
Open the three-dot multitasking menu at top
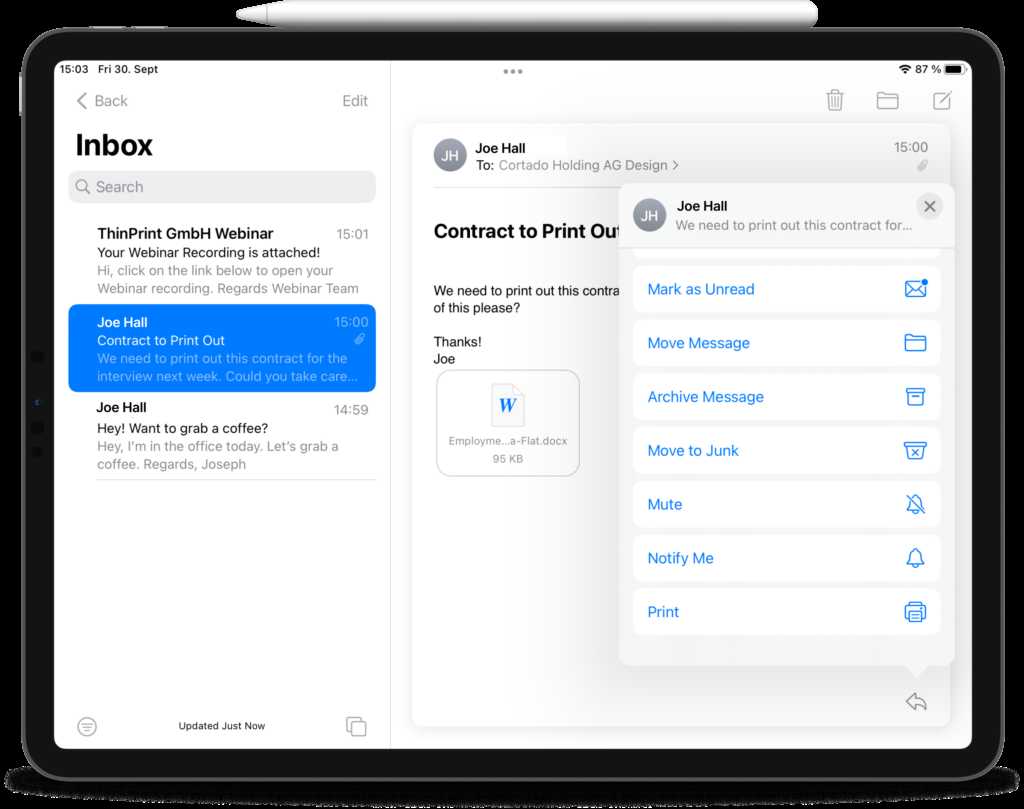point(513,71)
